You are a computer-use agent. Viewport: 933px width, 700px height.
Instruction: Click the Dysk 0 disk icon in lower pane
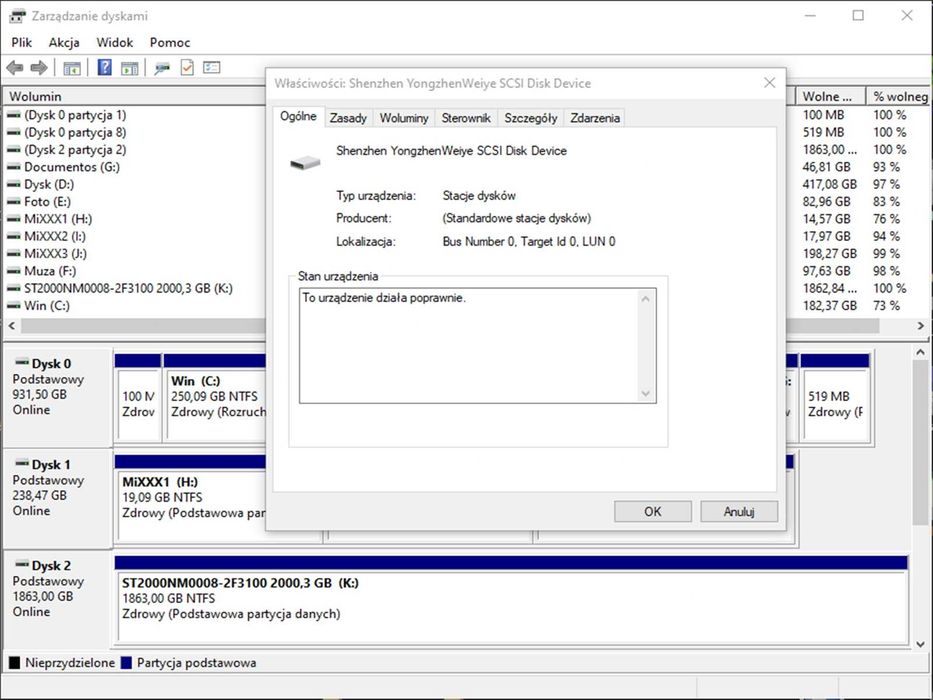tap(22, 362)
